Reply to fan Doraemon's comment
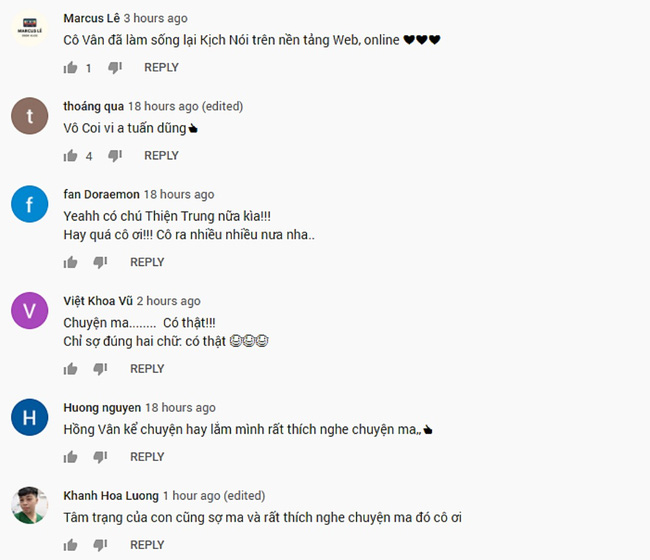 [x=147, y=262]
